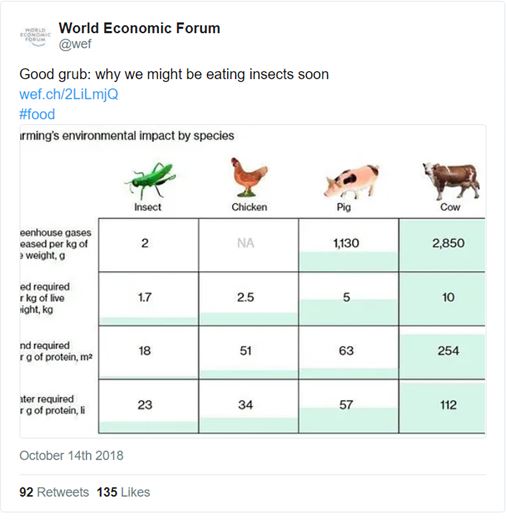Click the cow illustration
Image resolution: width=506 pixels, height=523 pixels.
[x=451, y=181]
